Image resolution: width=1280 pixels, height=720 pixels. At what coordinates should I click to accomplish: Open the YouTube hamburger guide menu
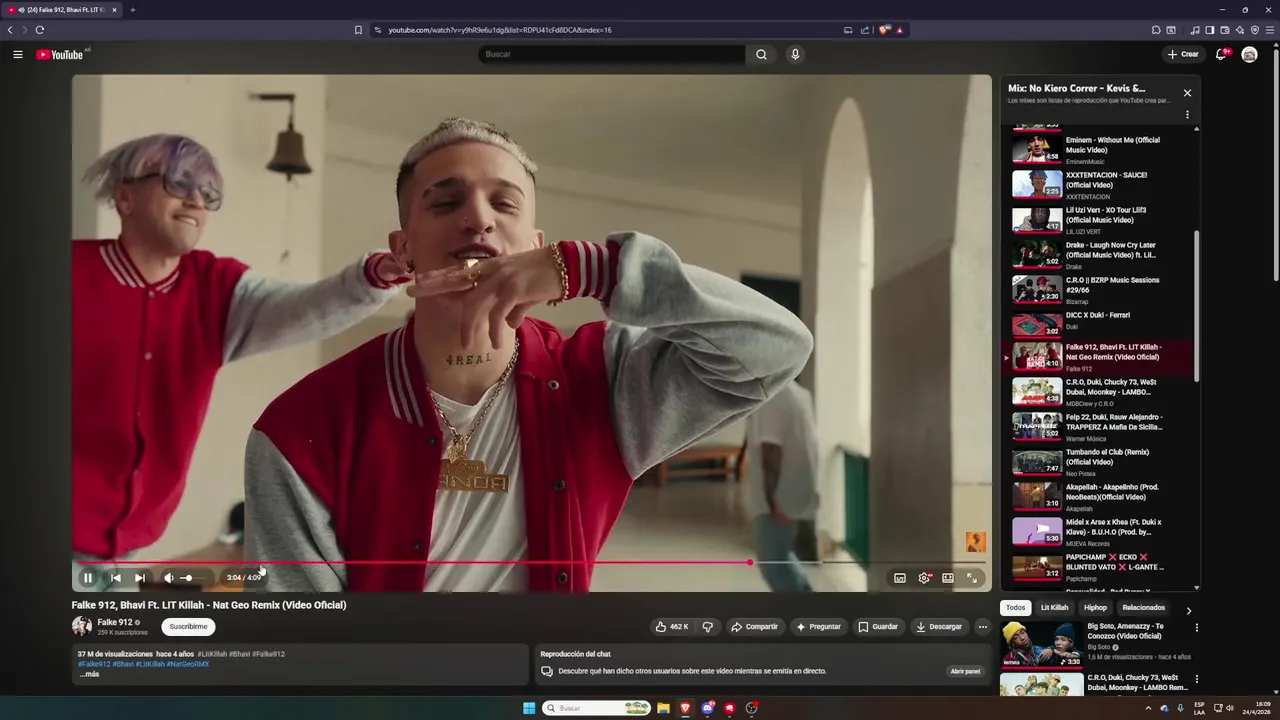(x=18, y=54)
